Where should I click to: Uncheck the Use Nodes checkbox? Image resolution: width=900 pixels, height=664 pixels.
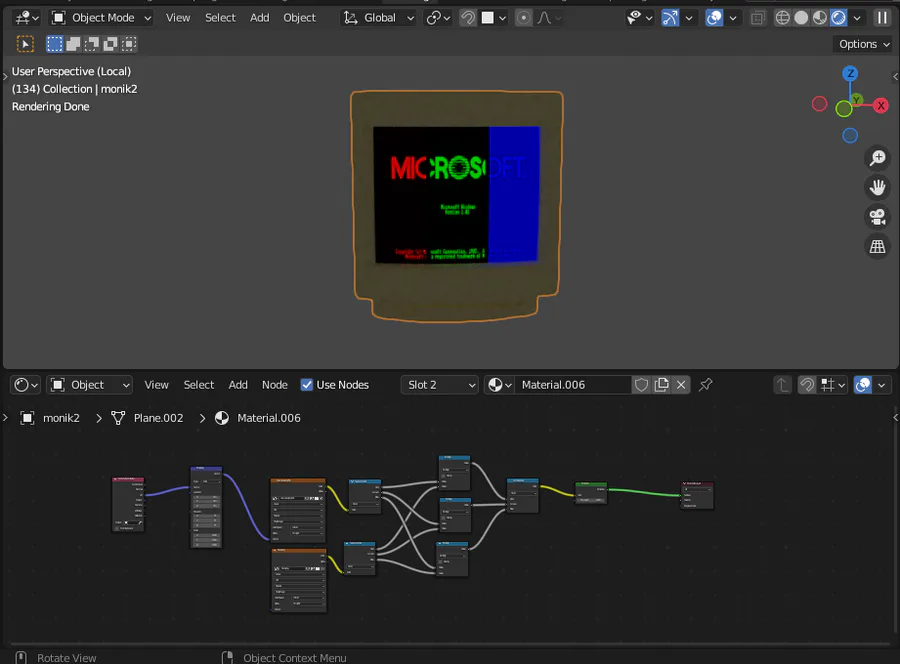[307, 385]
